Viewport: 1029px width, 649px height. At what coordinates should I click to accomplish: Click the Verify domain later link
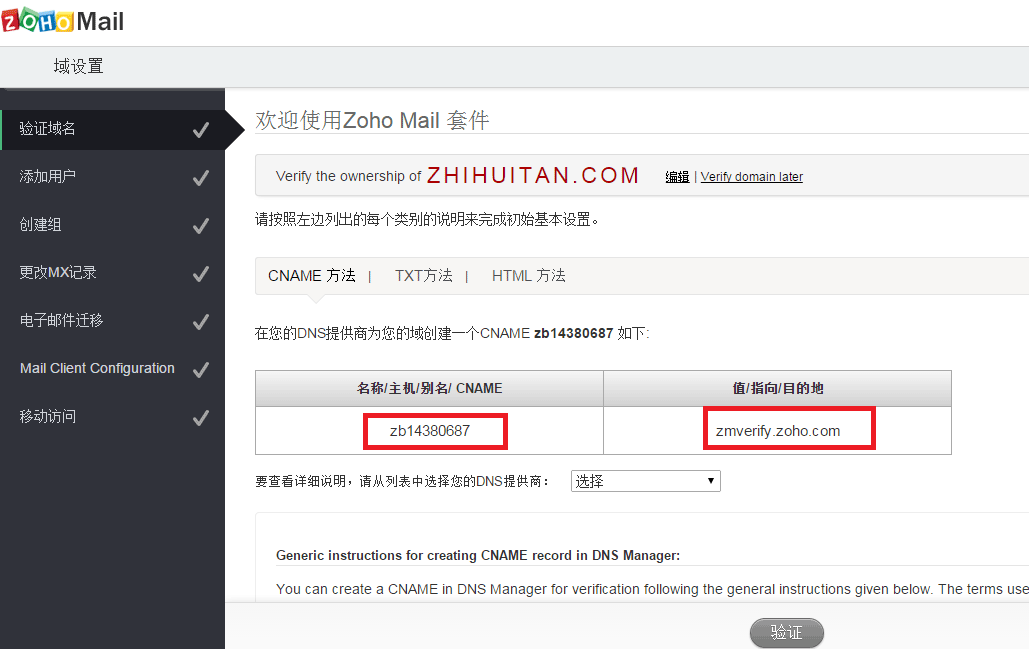(751, 177)
